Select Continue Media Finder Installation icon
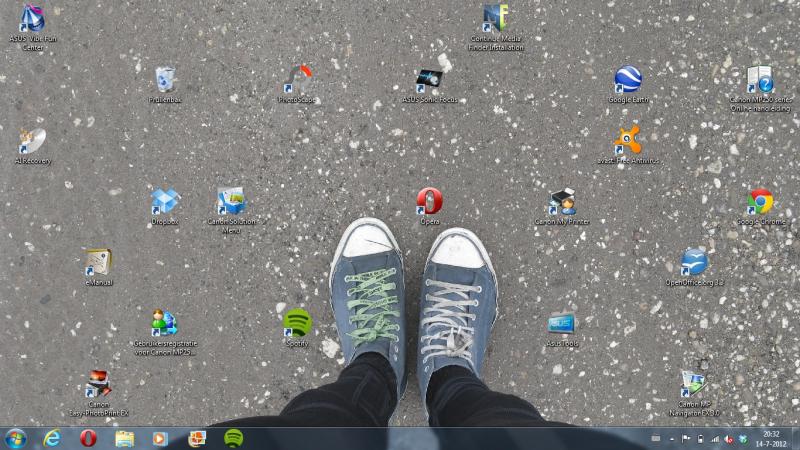Viewport: 800px width, 450px height. point(496,27)
